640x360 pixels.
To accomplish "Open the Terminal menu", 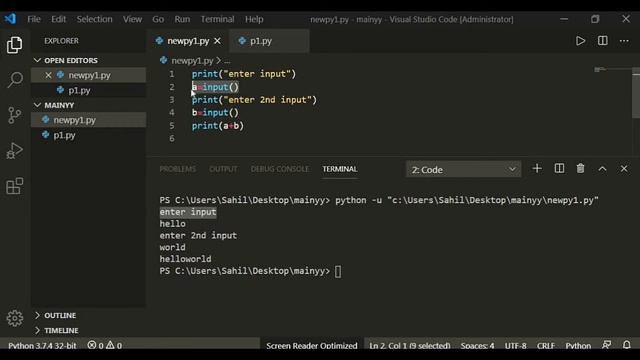I will (217, 19).
